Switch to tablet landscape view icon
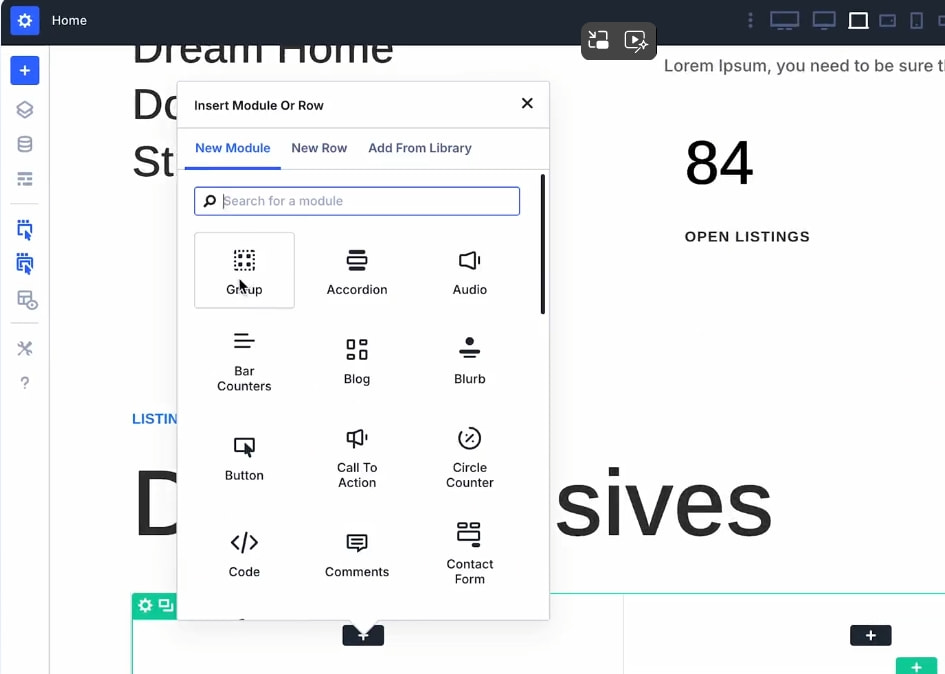945x674 pixels. click(x=887, y=20)
